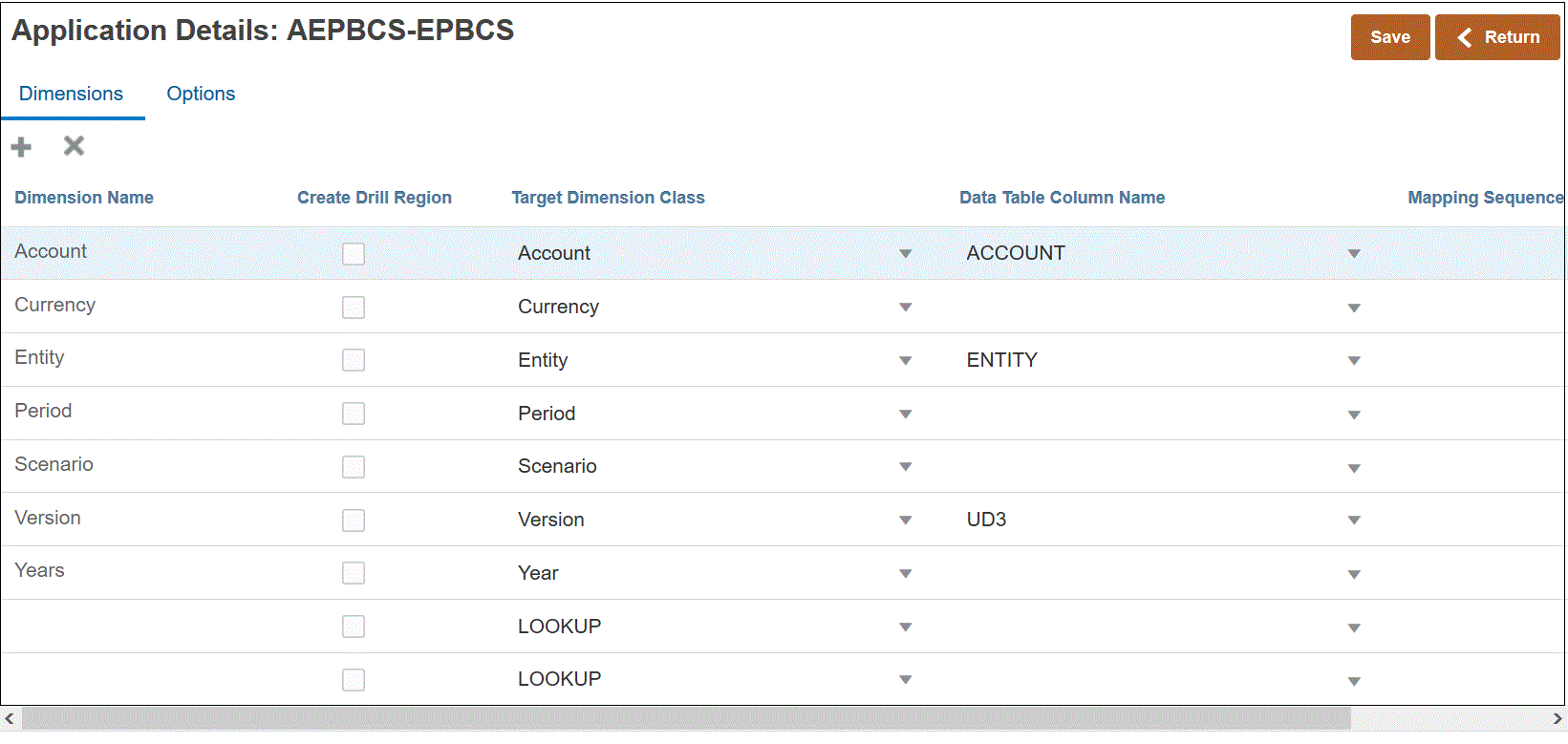Open ENTITY data table column dropdown arrow

coord(1354,361)
